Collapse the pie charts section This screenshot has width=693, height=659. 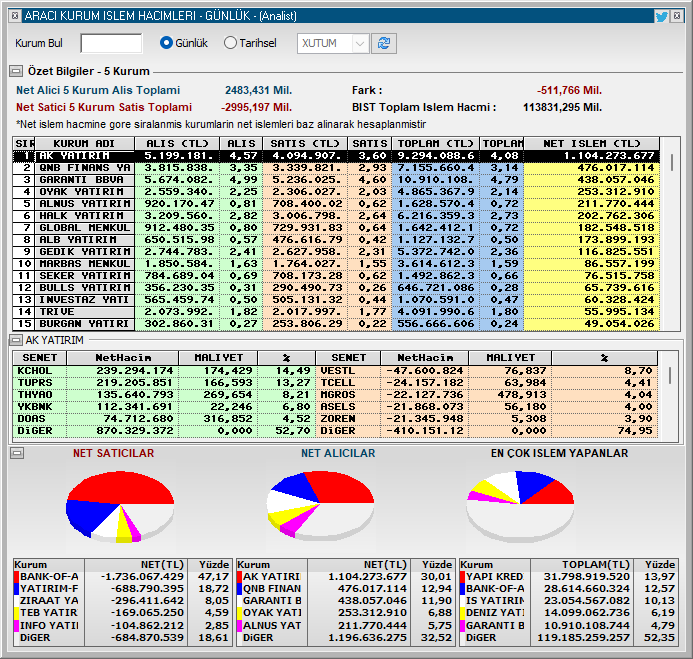pos(17,453)
